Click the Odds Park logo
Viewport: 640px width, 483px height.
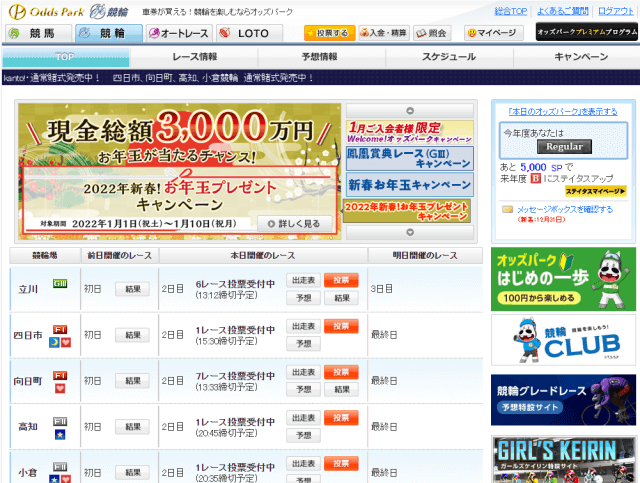pos(46,12)
